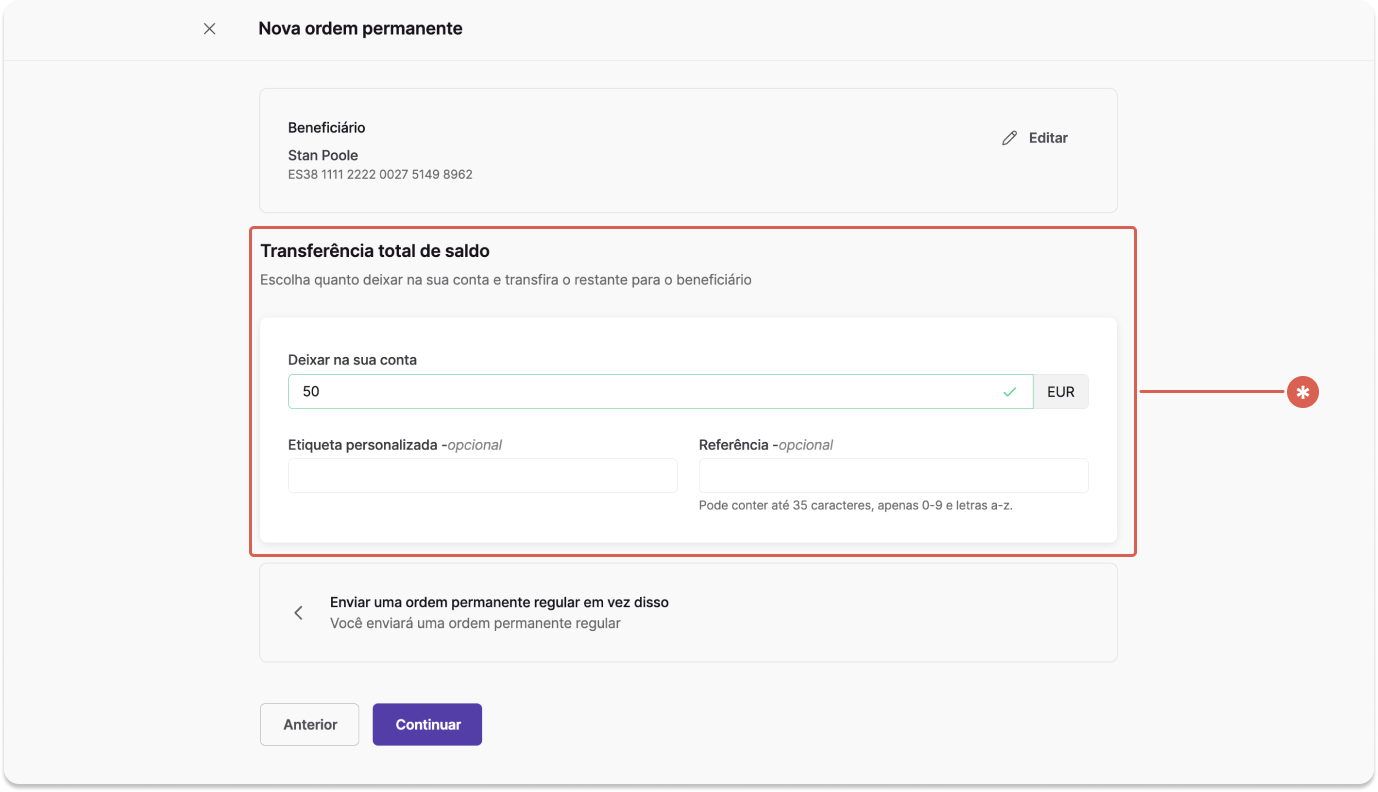Click the Nova ordem permanente title
This screenshot has height=792, width=1378.
point(360,29)
